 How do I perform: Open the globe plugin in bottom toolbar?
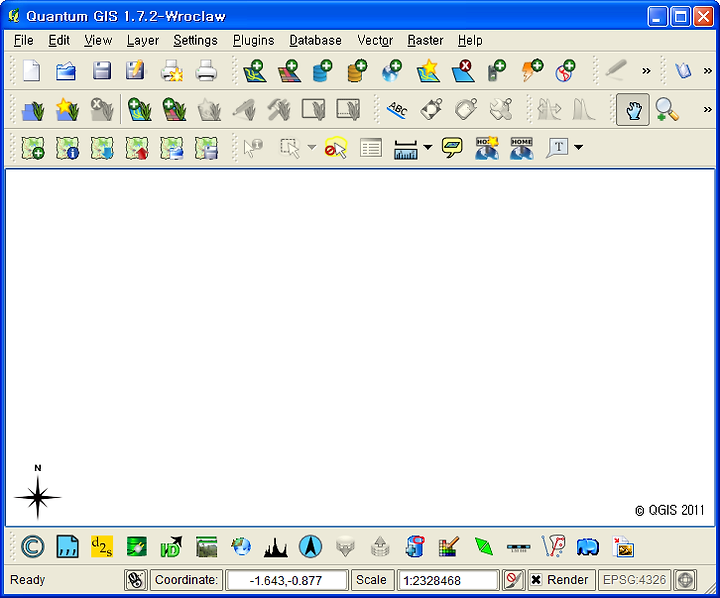click(x=241, y=547)
